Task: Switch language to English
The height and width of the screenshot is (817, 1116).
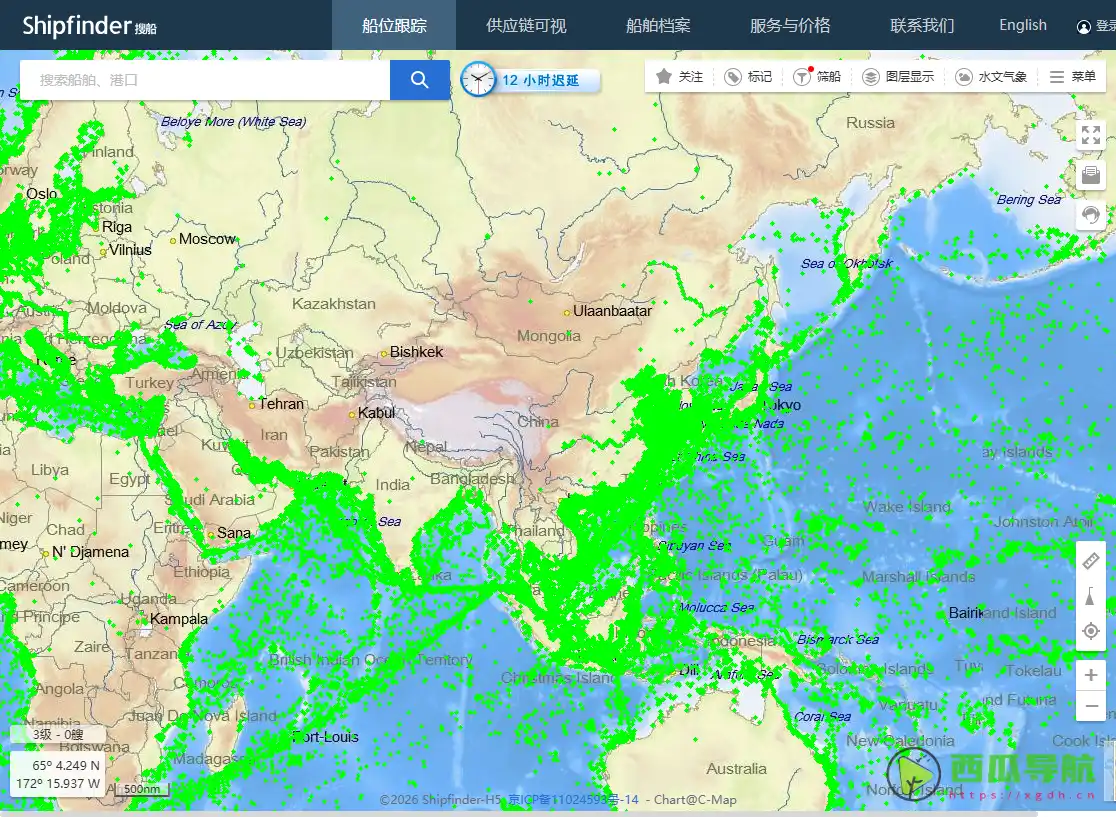Action: tap(1022, 25)
